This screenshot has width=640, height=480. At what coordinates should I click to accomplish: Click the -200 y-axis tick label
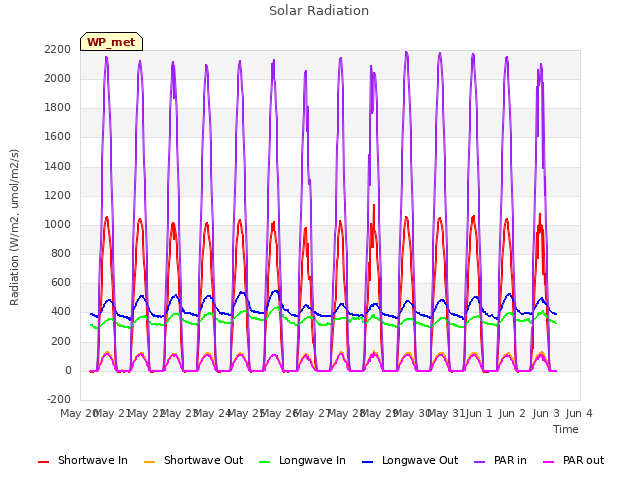coord(59,399)
